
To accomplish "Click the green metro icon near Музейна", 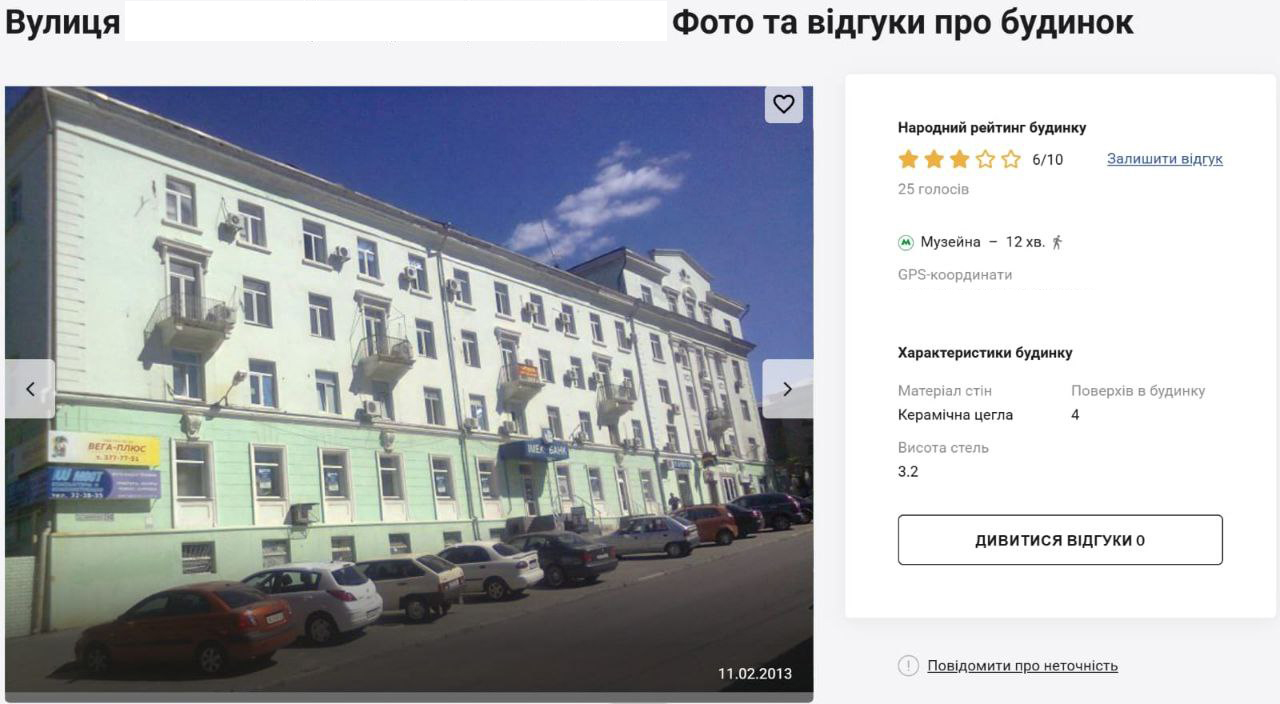I will tap(906, 242).
